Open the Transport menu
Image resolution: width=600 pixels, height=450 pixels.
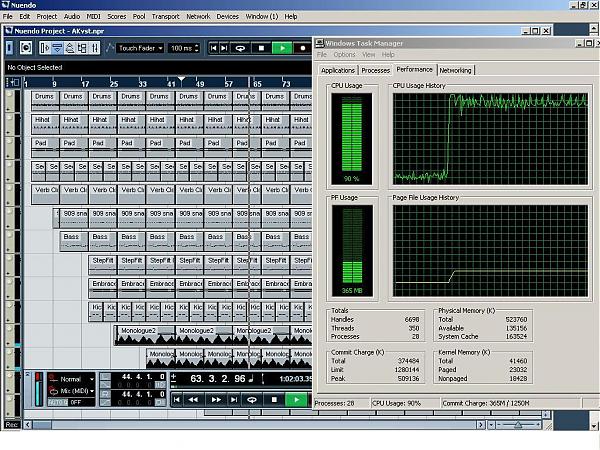166,17
